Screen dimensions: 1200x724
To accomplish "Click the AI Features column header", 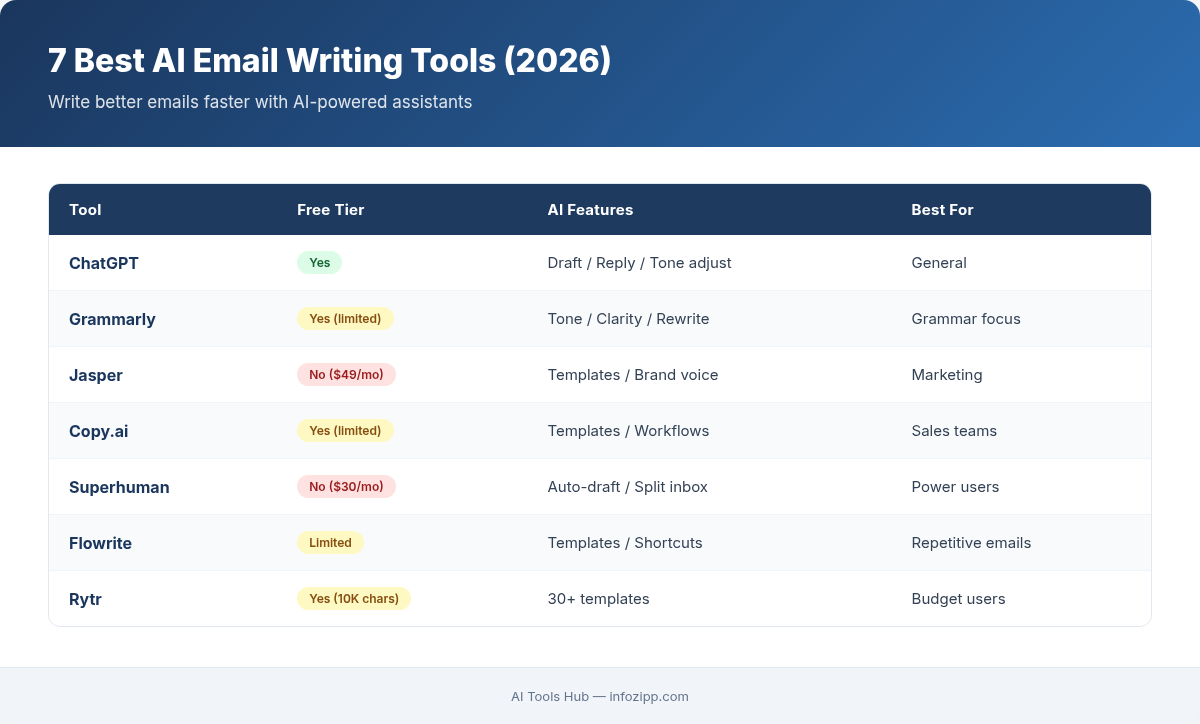I will click(590, 210).
